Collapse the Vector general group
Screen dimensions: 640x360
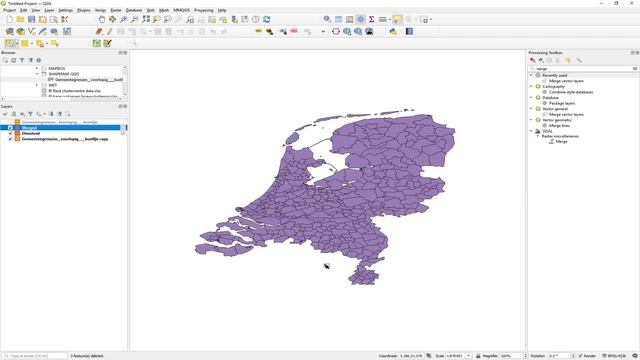point(531,109)
